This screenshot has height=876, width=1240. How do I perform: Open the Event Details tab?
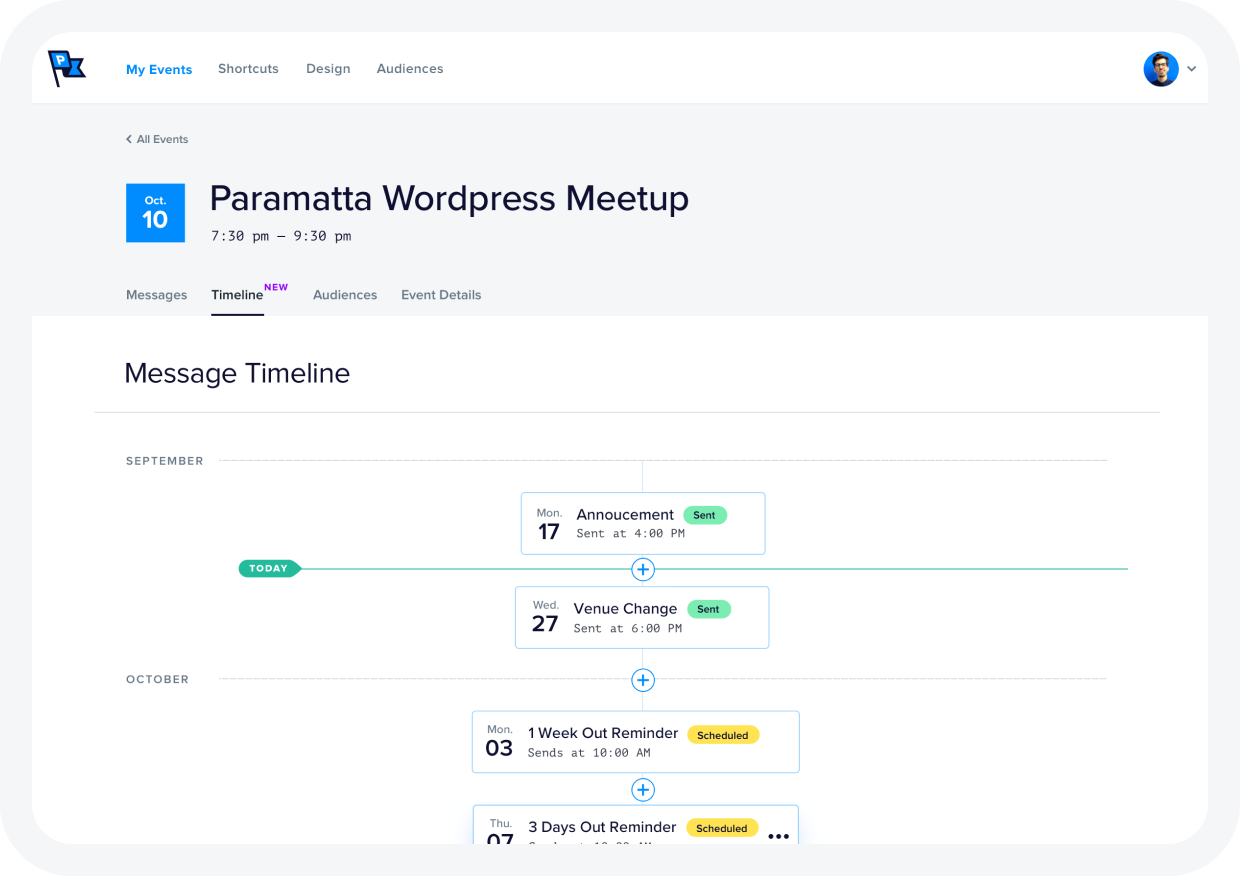pyautogui.click(x=441, y=295)
